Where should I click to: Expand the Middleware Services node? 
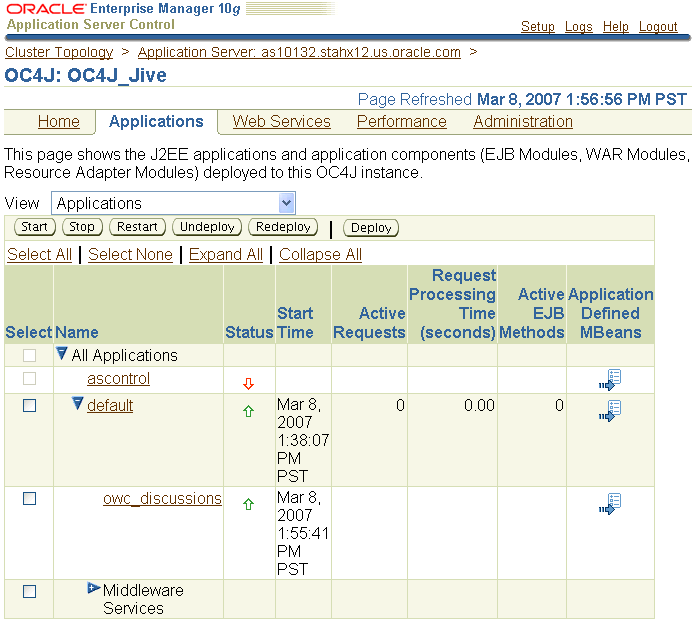(94, 588)
